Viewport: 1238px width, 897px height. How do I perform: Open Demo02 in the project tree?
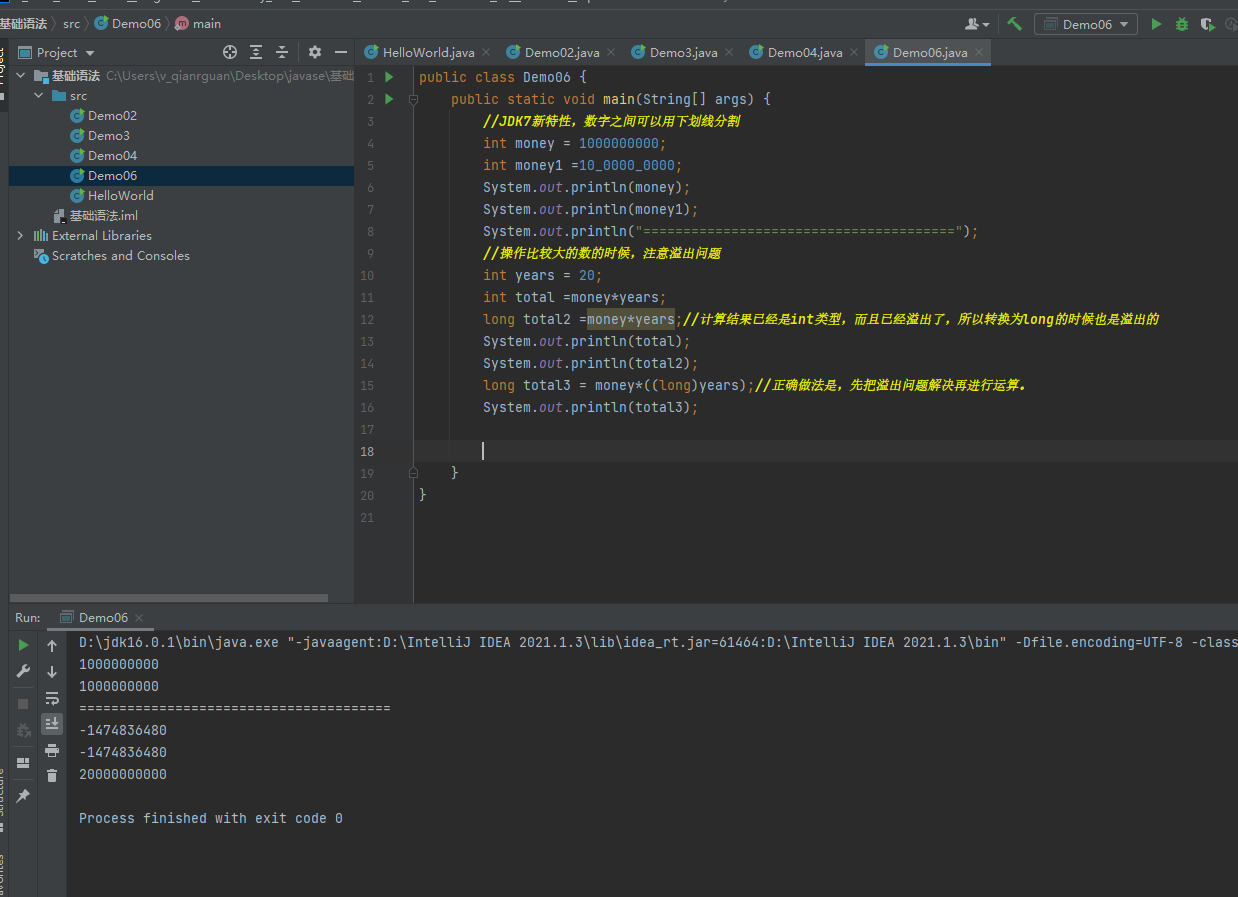pyautogui.click(x=112, y=116)
